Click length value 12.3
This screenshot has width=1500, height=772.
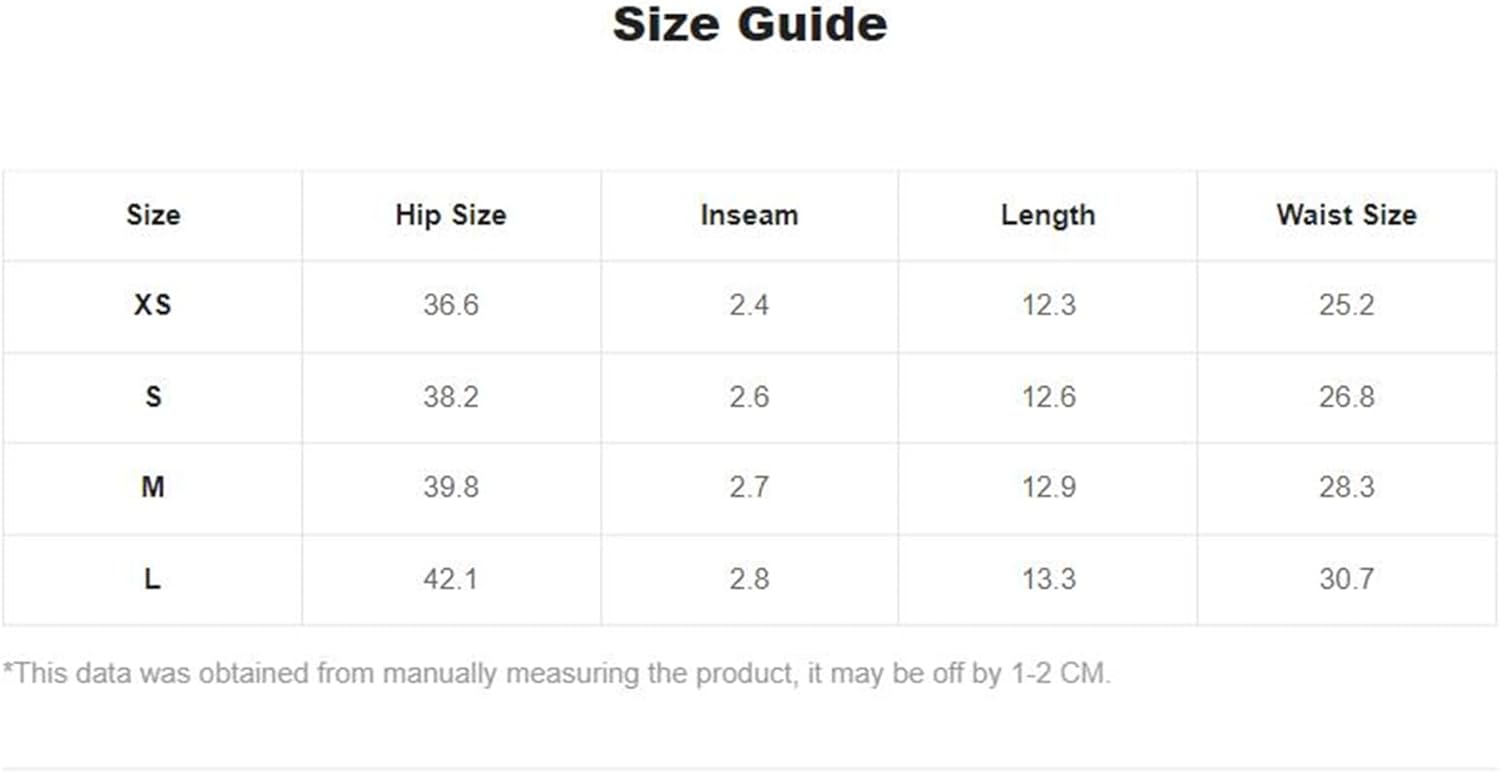pyautogui.click(x=1048, y=305)
